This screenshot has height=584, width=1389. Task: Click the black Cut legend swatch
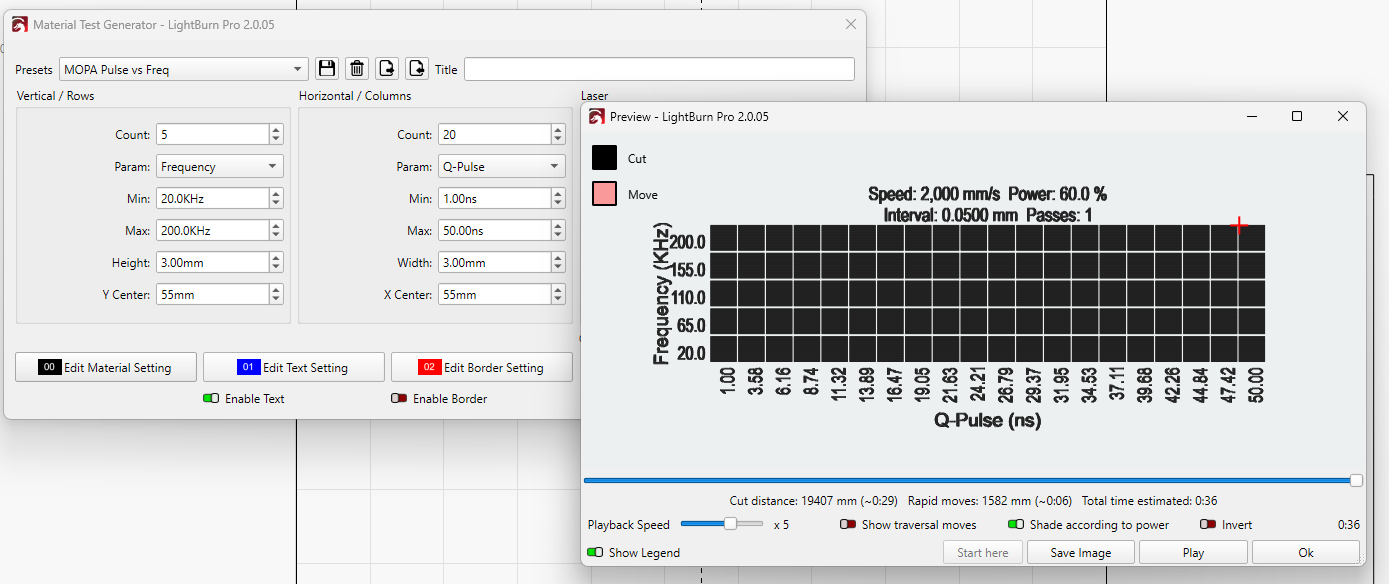click(604, 158)
